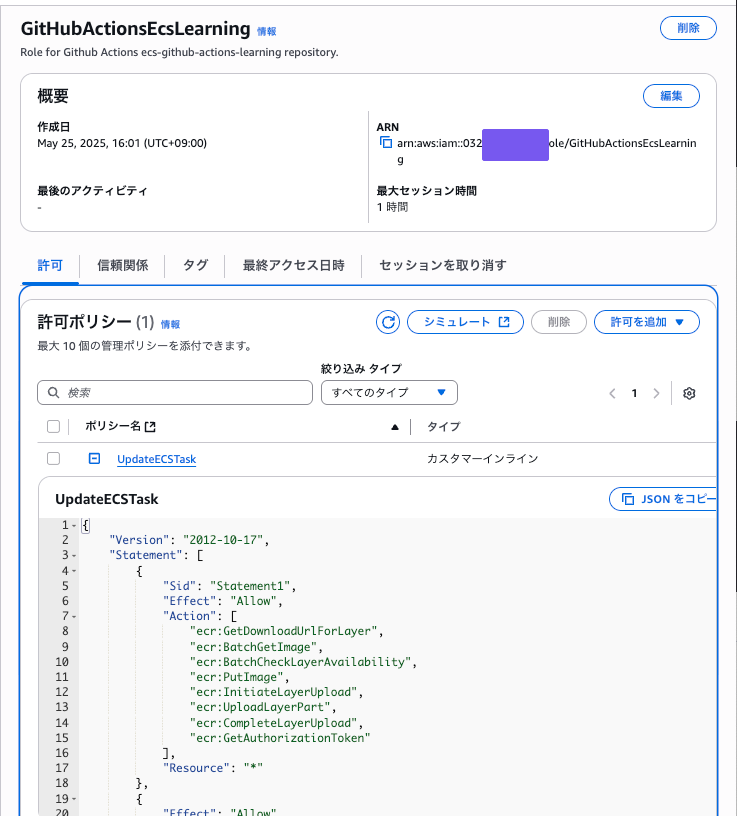Go to the next page with the arrow icon
The width and height of the screenshot is (737, 816).
point(659,393)
